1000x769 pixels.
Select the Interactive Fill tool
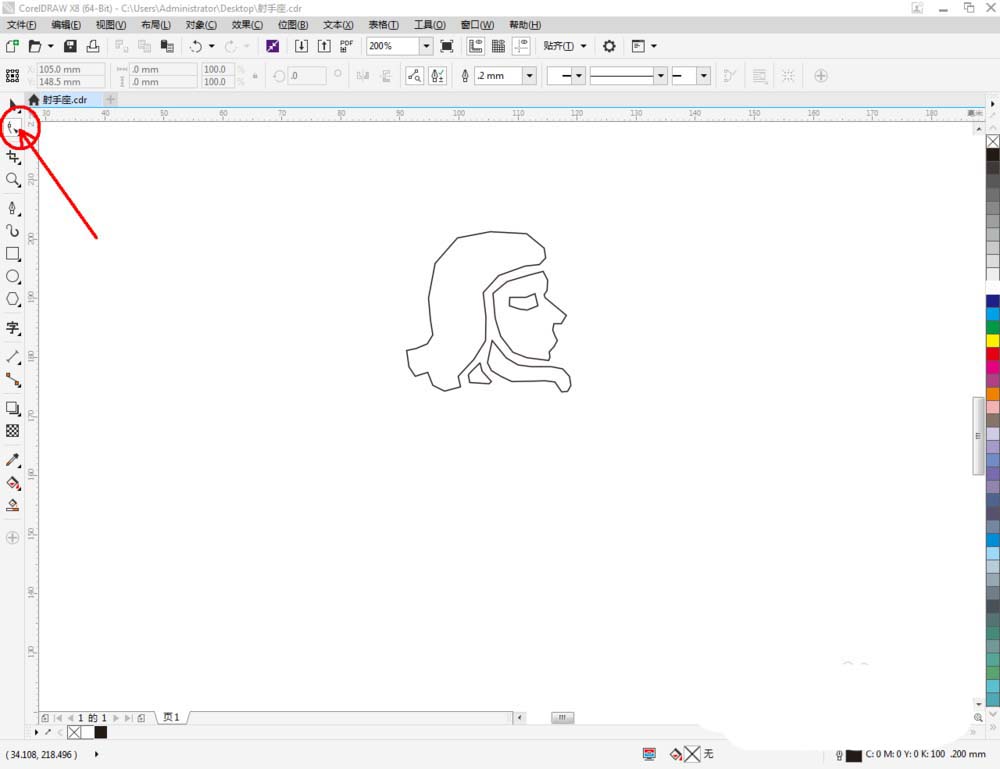(13, 483)
